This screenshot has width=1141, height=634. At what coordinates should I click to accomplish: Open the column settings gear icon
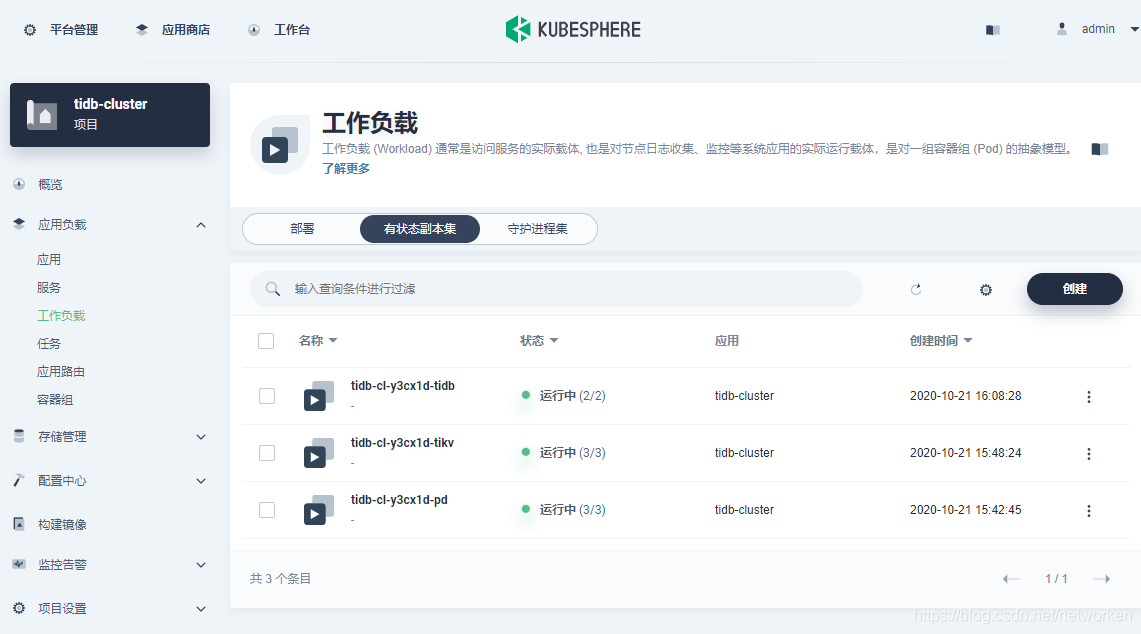(x=985, y=289)
